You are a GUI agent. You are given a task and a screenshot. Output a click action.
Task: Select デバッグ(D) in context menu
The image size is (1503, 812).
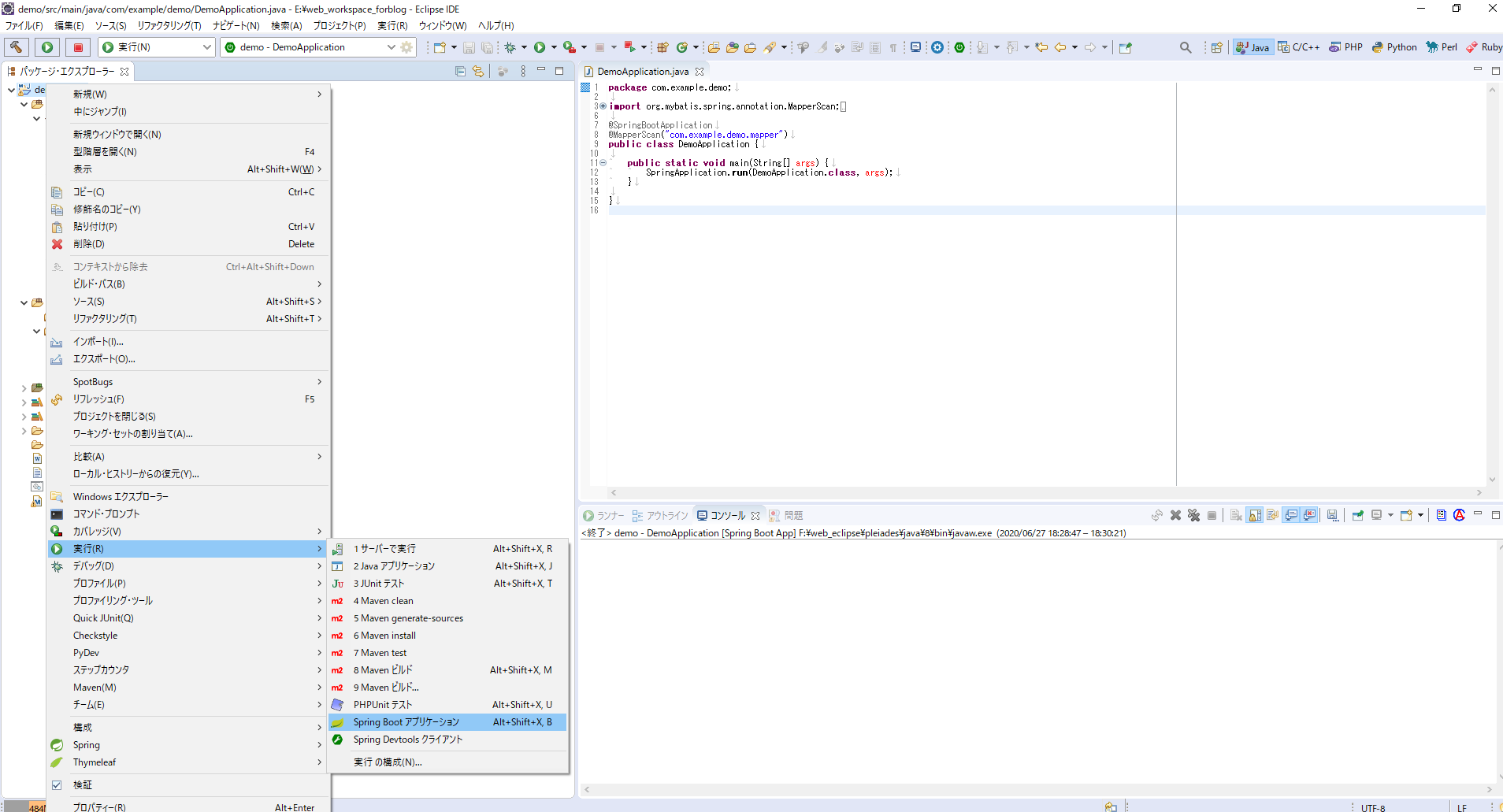click(x=188, y=566)
